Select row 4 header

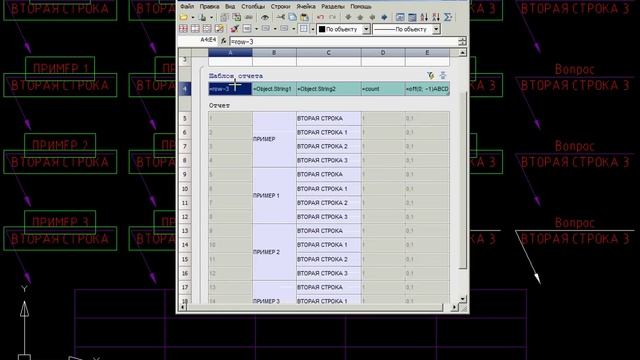(x=185, y=89)
